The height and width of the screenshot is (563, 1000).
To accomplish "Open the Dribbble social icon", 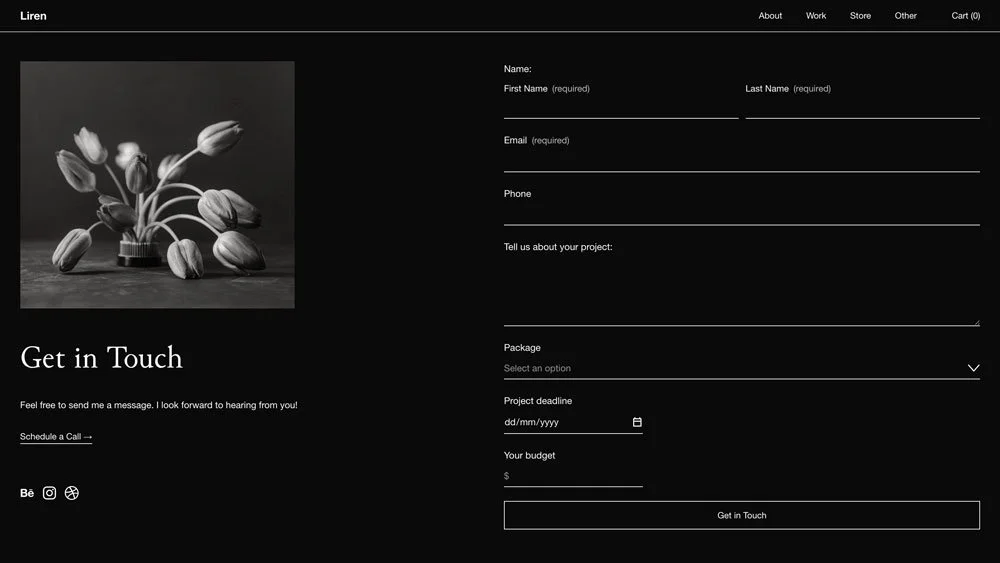I will (71, 493).
